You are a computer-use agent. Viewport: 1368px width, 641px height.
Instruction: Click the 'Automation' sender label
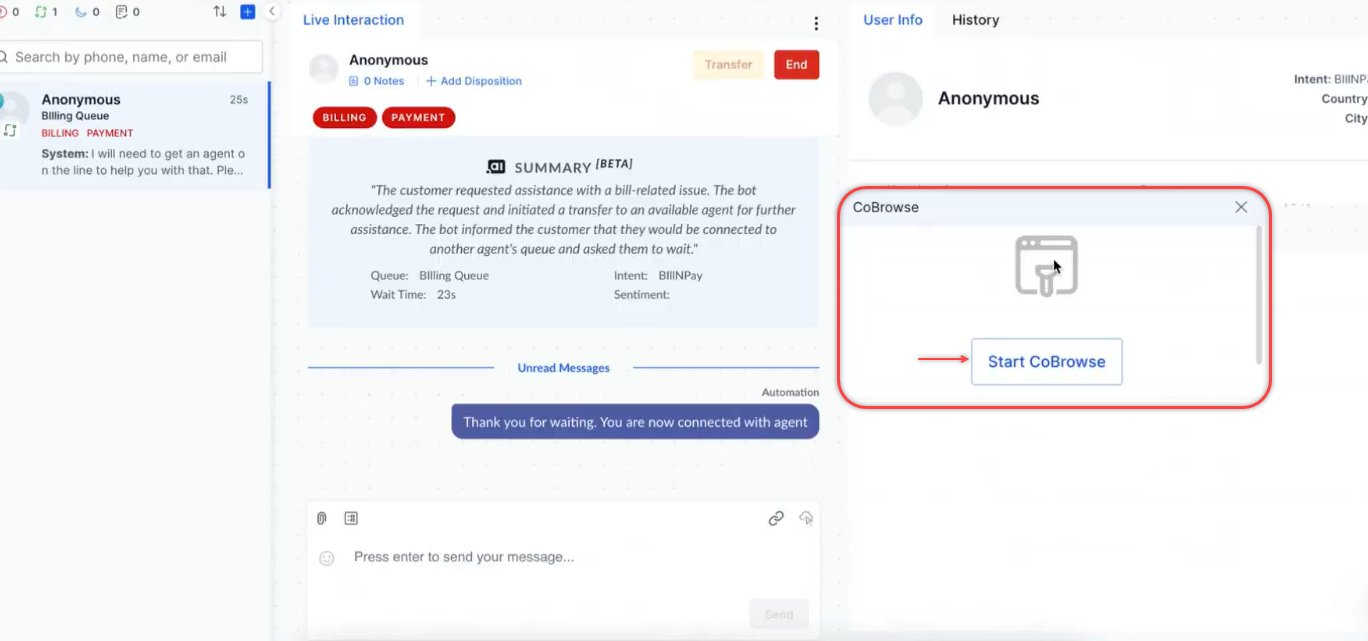point(790,393)
